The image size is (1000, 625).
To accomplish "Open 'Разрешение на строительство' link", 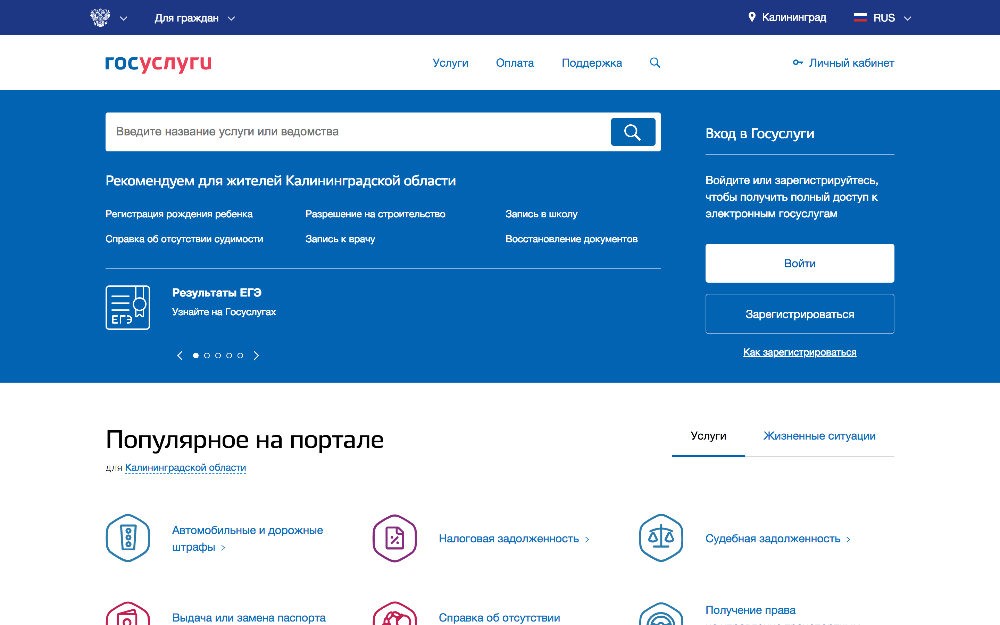I will pos(375,214).
